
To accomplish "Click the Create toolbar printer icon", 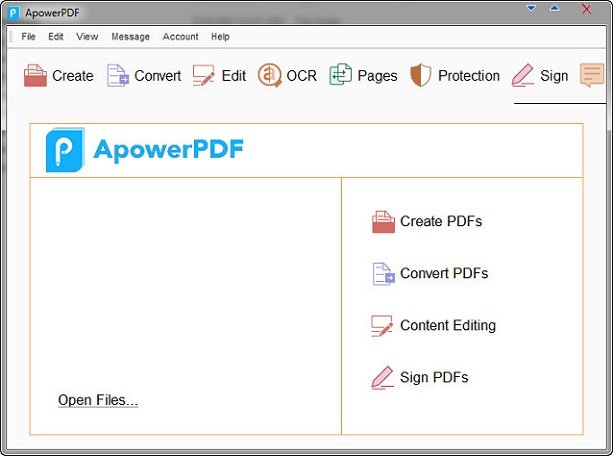I will click(x=35, y=75).
